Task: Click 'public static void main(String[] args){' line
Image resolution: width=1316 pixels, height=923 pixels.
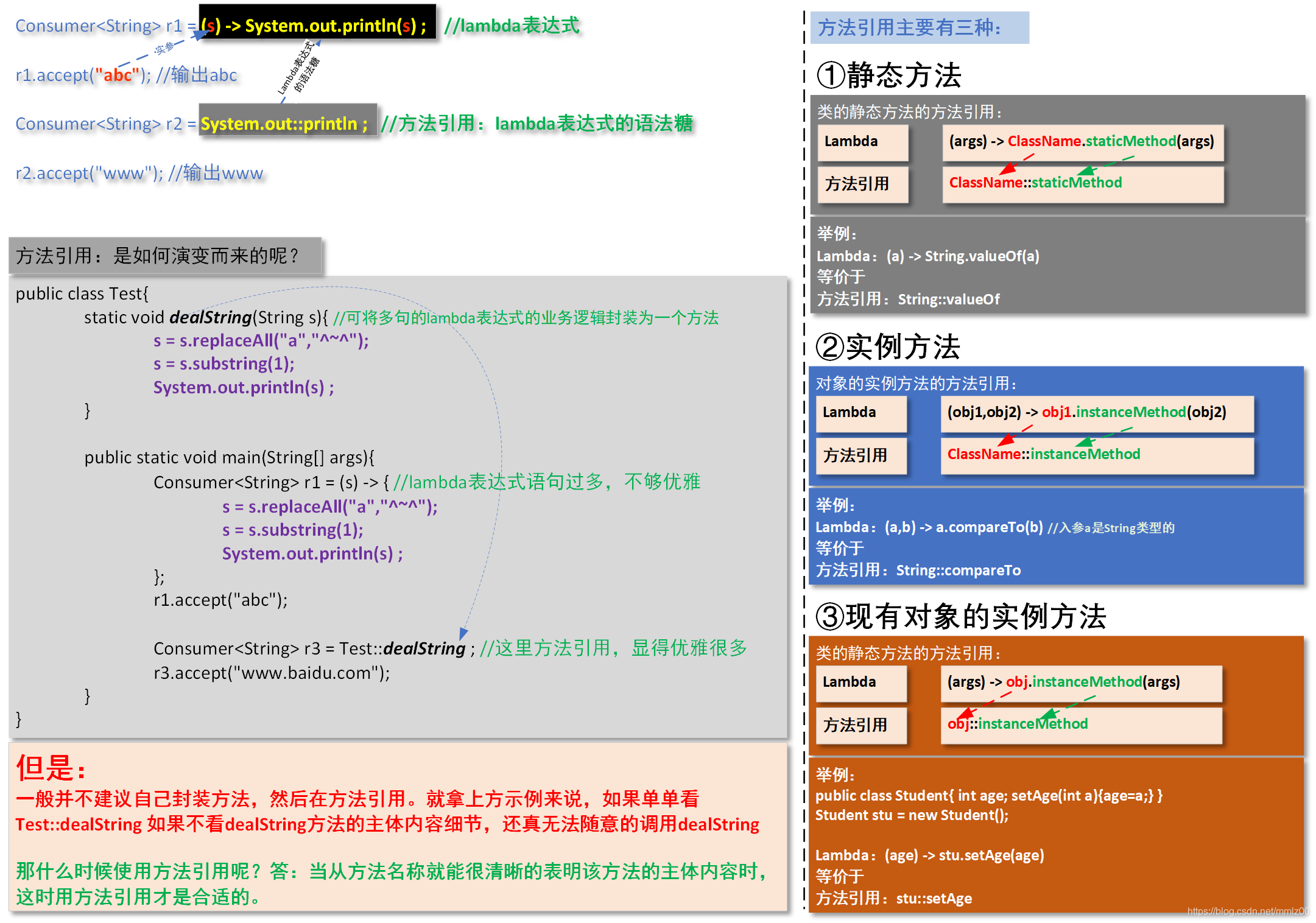Action: click(x=230, y=457)
